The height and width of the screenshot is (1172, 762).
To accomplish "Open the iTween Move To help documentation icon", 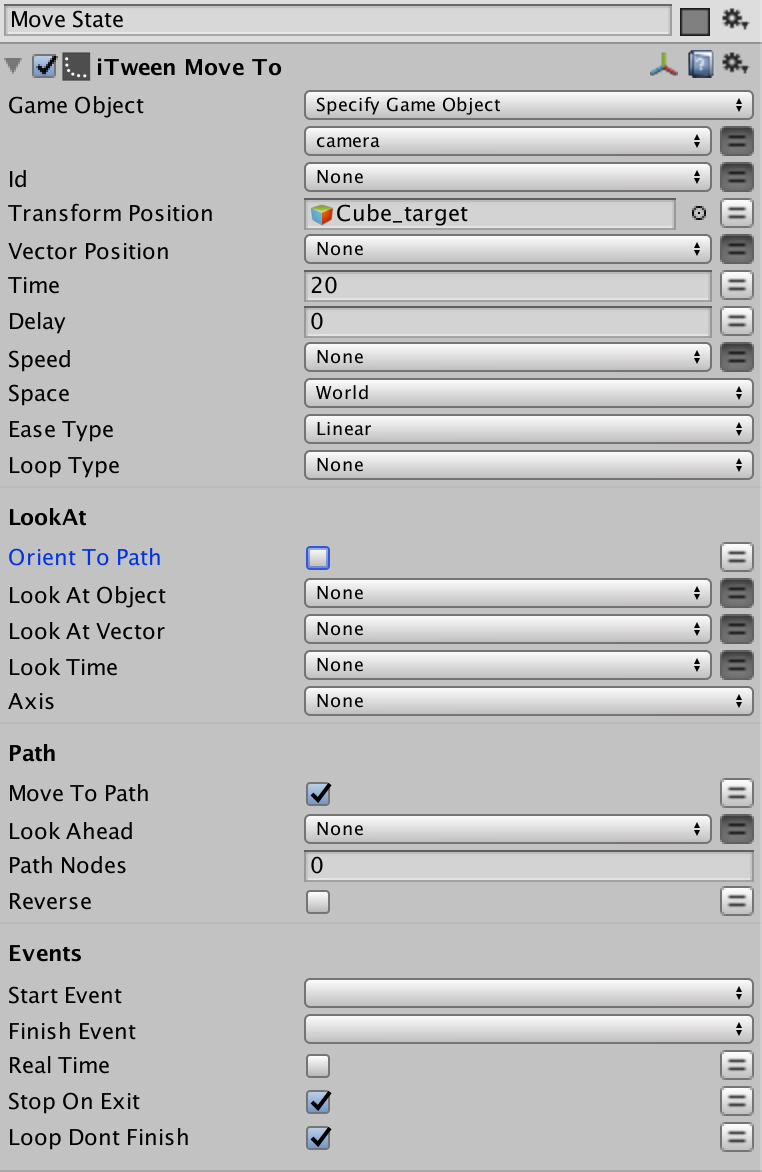I will 701,64.
